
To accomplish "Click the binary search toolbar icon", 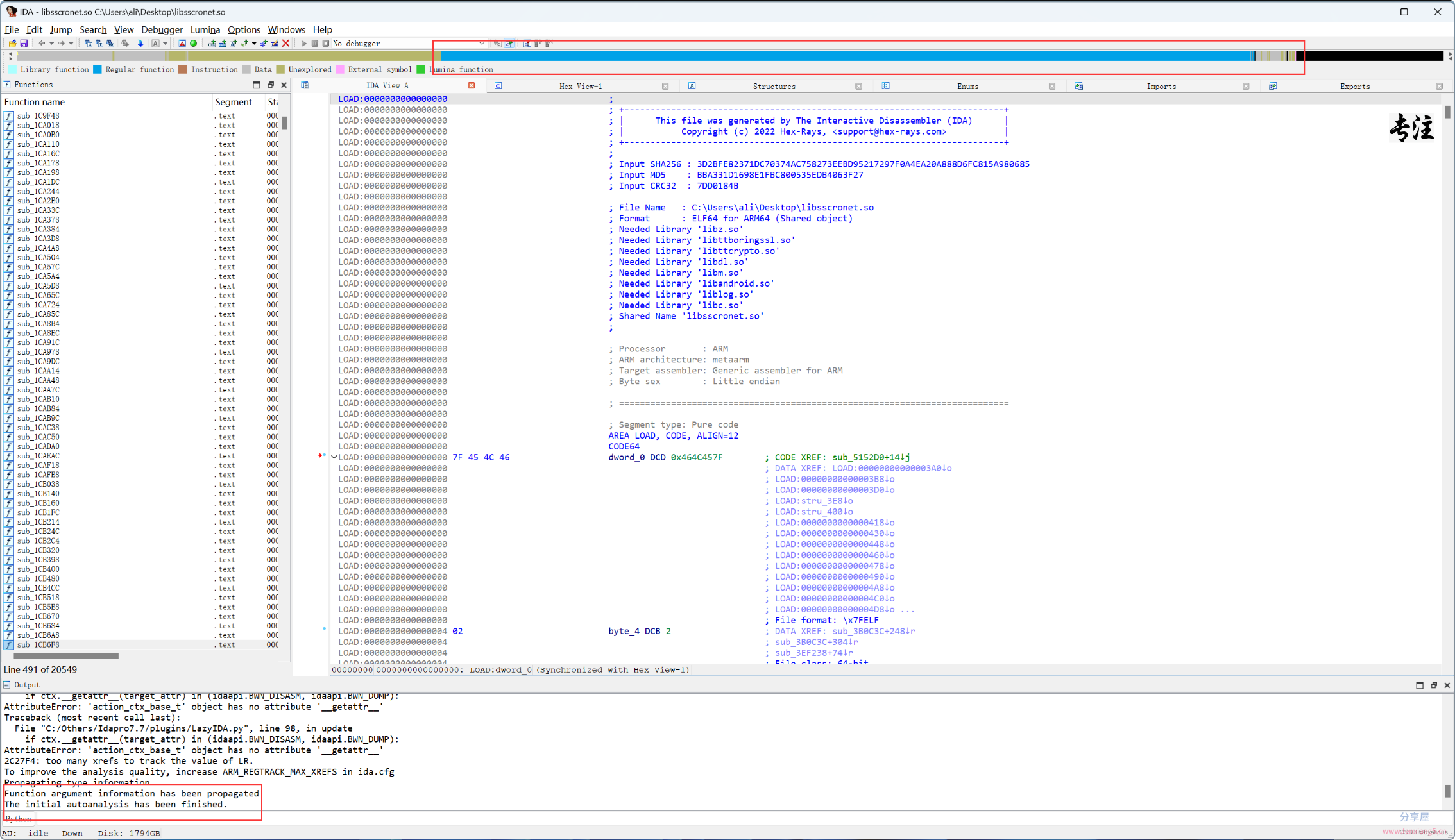I will point(110,44).
